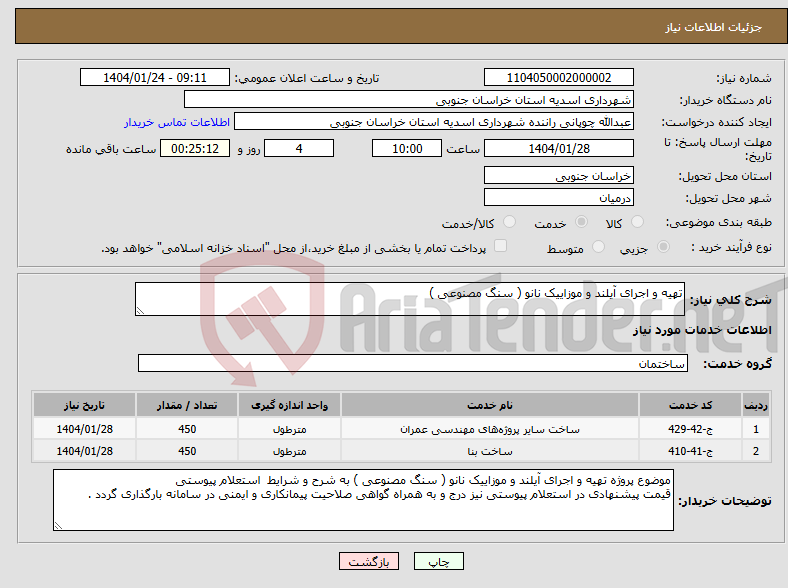Click the deadline time field 10:00
The image size is (788, 588).
coord(407,148)
